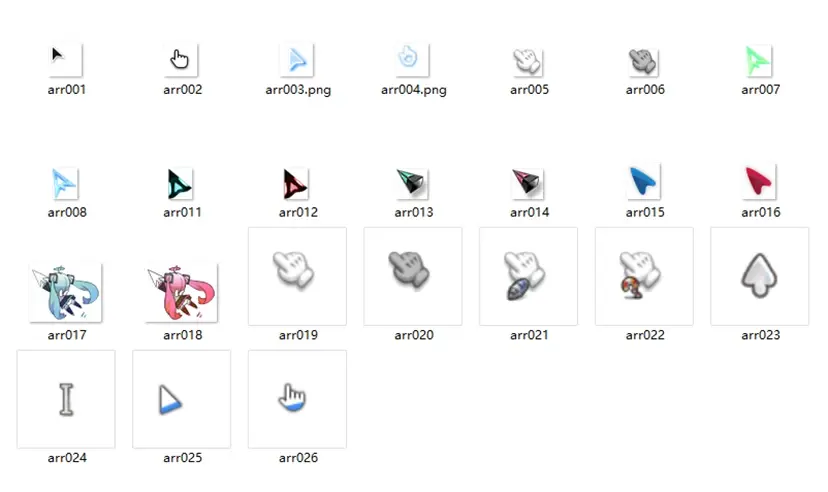Select the arr013 green-tipped black arrow
This screenshot has height=492, width=828.
[413, 183]
